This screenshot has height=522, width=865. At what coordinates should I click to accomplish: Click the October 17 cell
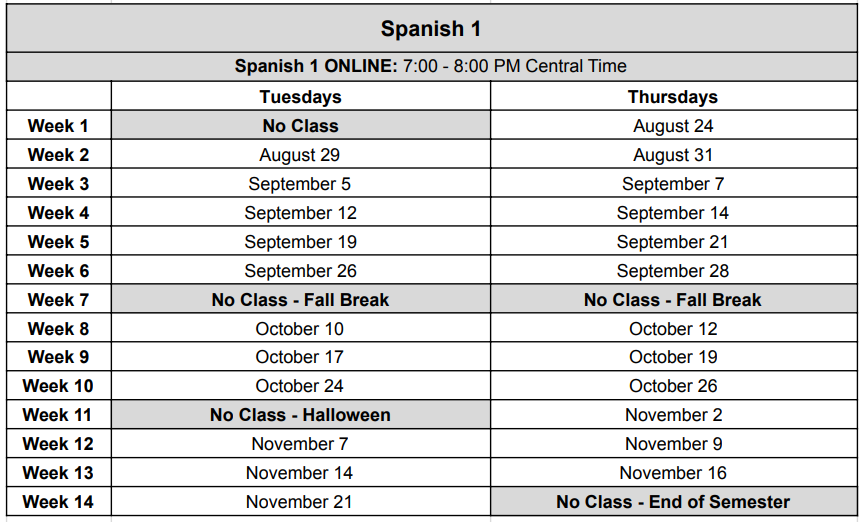(x=301, y=356)
